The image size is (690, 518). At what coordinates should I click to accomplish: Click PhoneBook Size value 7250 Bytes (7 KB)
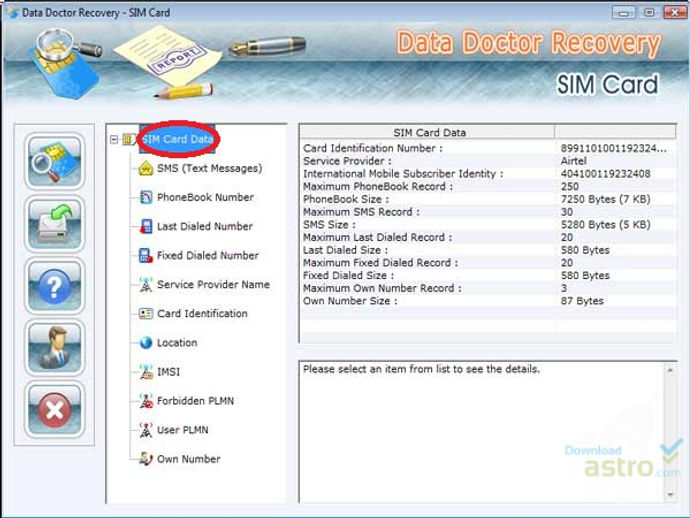(606, 199)
